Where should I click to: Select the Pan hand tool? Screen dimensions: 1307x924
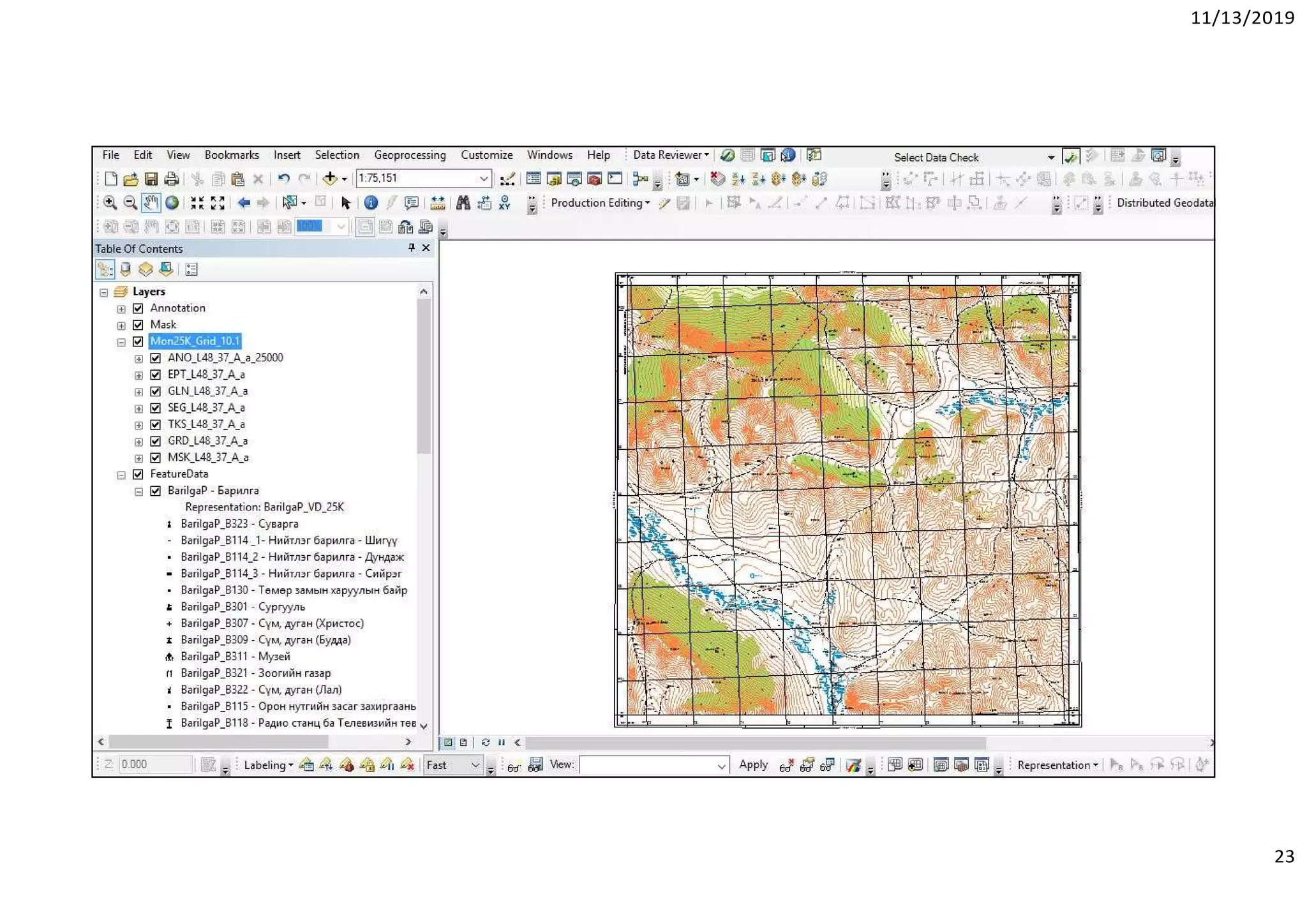[x=151, y=203]
